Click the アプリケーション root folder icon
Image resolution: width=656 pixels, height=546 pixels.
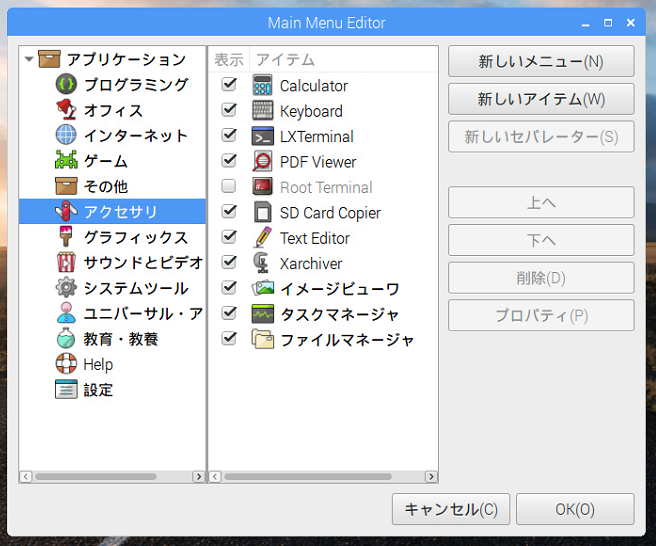49,59
